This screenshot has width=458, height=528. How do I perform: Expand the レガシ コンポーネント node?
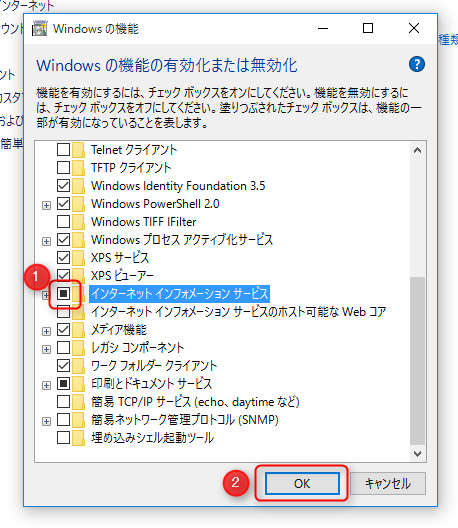(46, 350)
